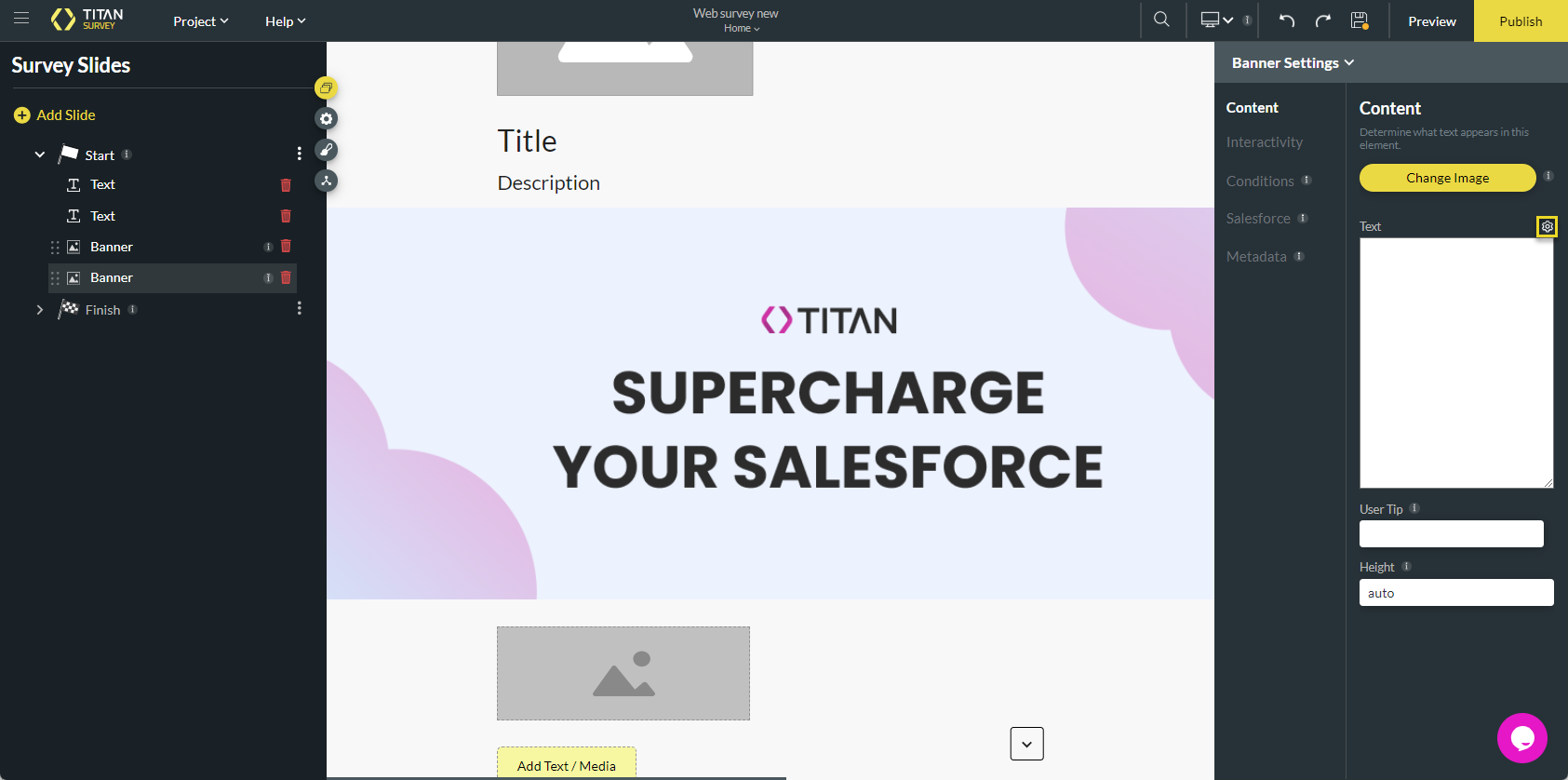The width and height of the screenshot is (1568, 780).
Task: Click the paintbrush styling icon beside the canvas
Action: click(x=326, y=150)
